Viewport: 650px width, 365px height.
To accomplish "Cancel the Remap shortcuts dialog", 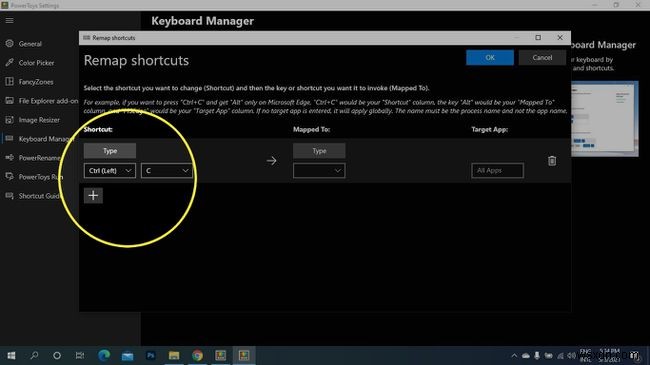I will click(542, 58).
